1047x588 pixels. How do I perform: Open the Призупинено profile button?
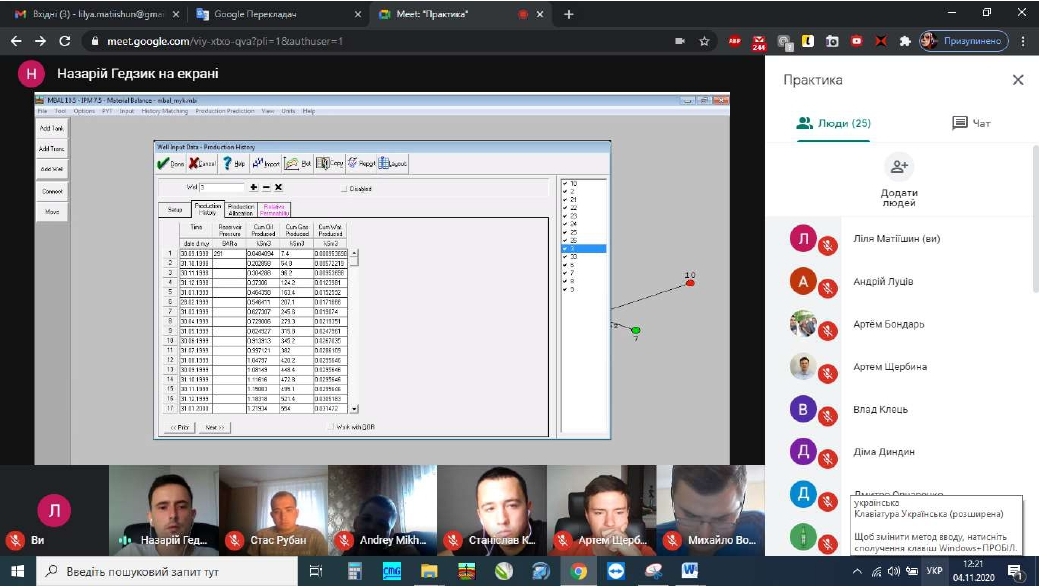[x=964, y=41]
